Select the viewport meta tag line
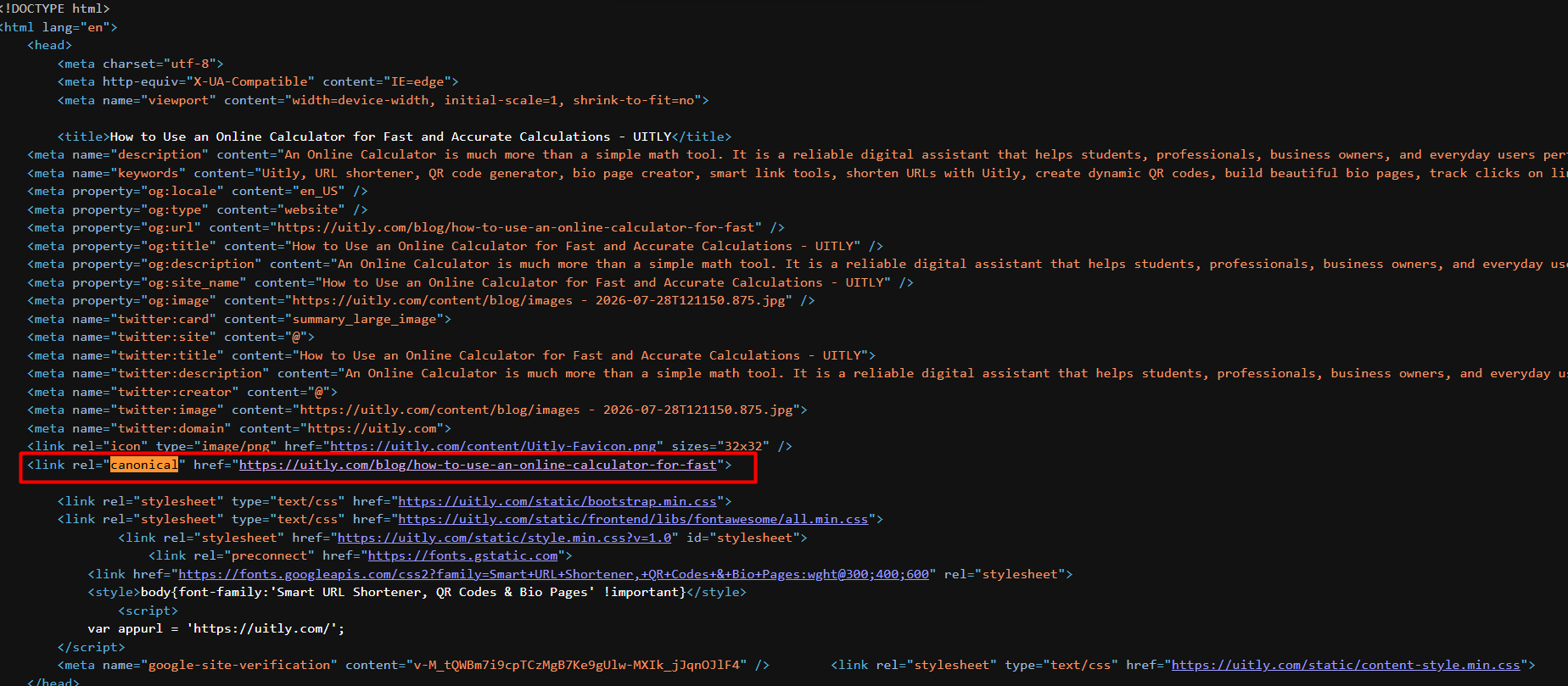 tap(384, 100)
